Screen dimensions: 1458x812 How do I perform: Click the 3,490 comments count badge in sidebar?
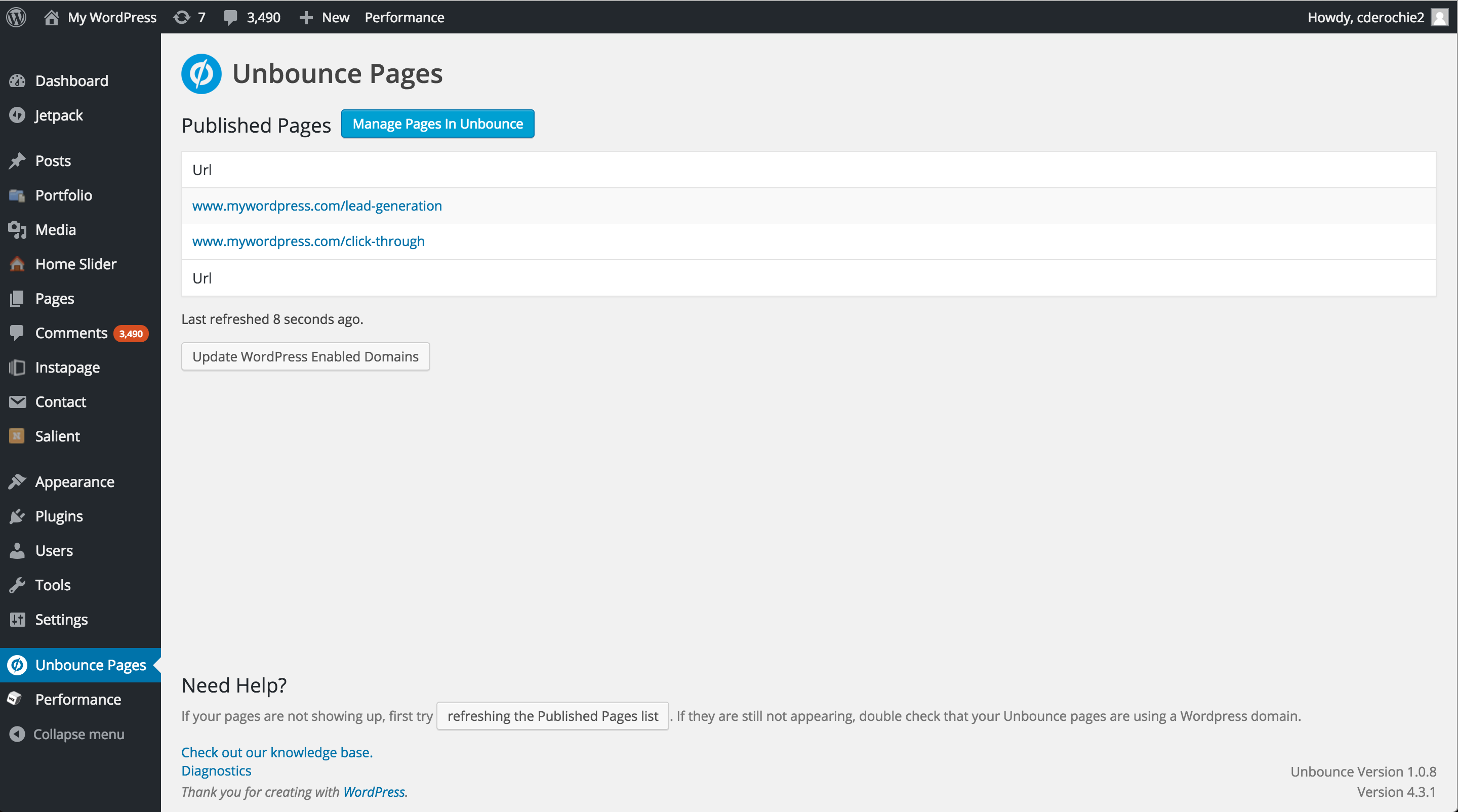[x=131, y=333]
